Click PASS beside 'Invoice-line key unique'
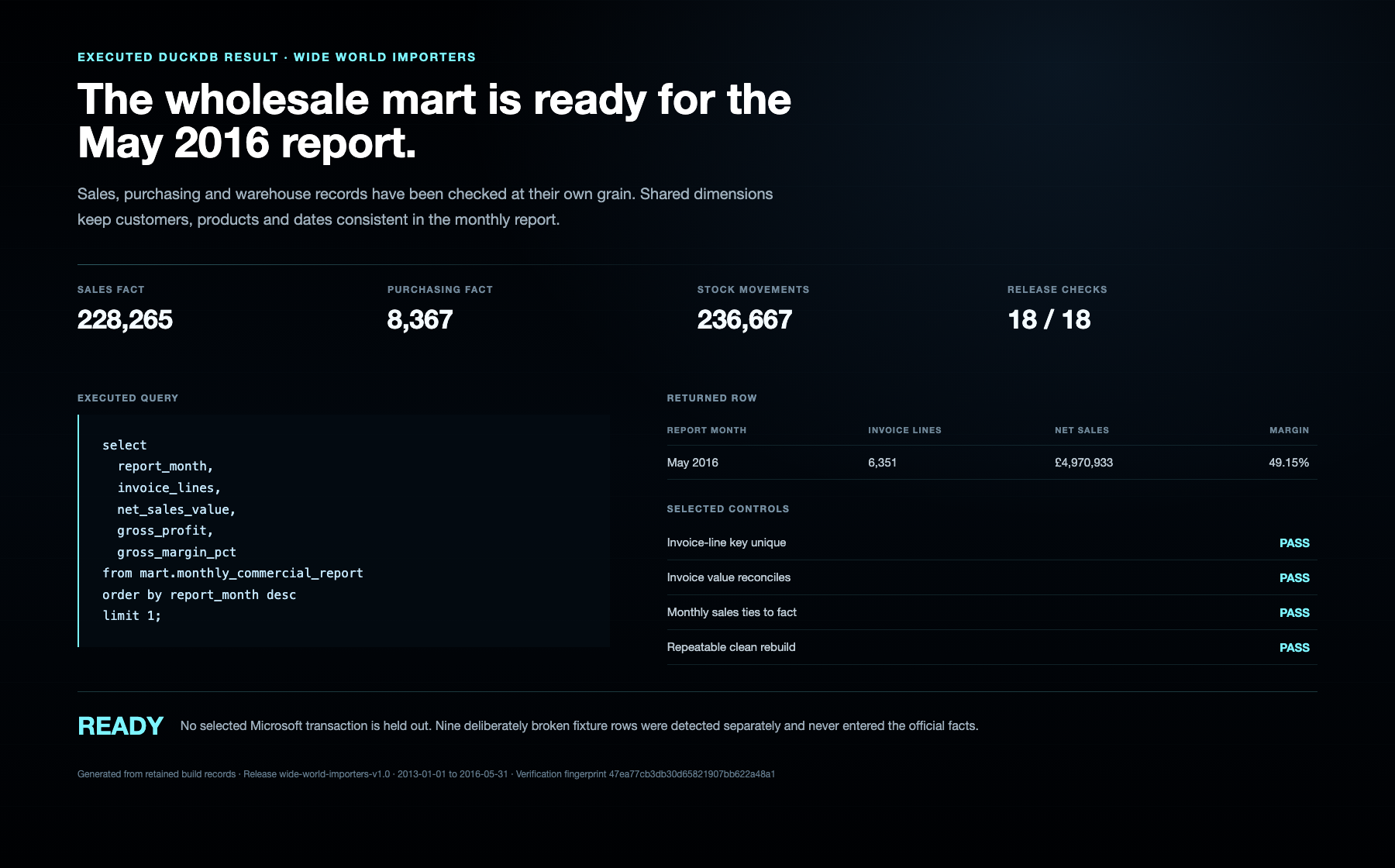 pyautogui.click(x=1294, y=543)
